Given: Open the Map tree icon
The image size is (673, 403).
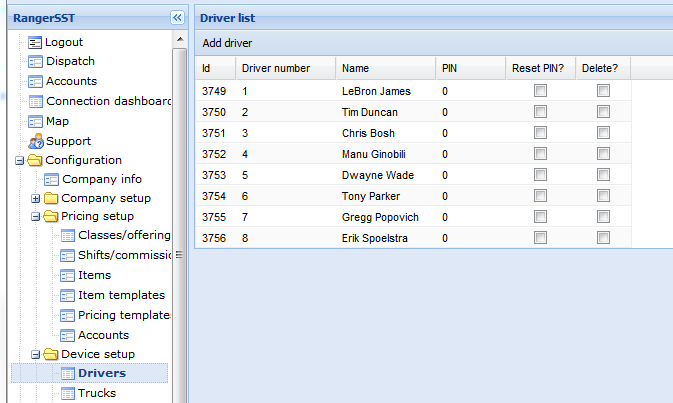Looking at the screenshot, I should (35, 121).
